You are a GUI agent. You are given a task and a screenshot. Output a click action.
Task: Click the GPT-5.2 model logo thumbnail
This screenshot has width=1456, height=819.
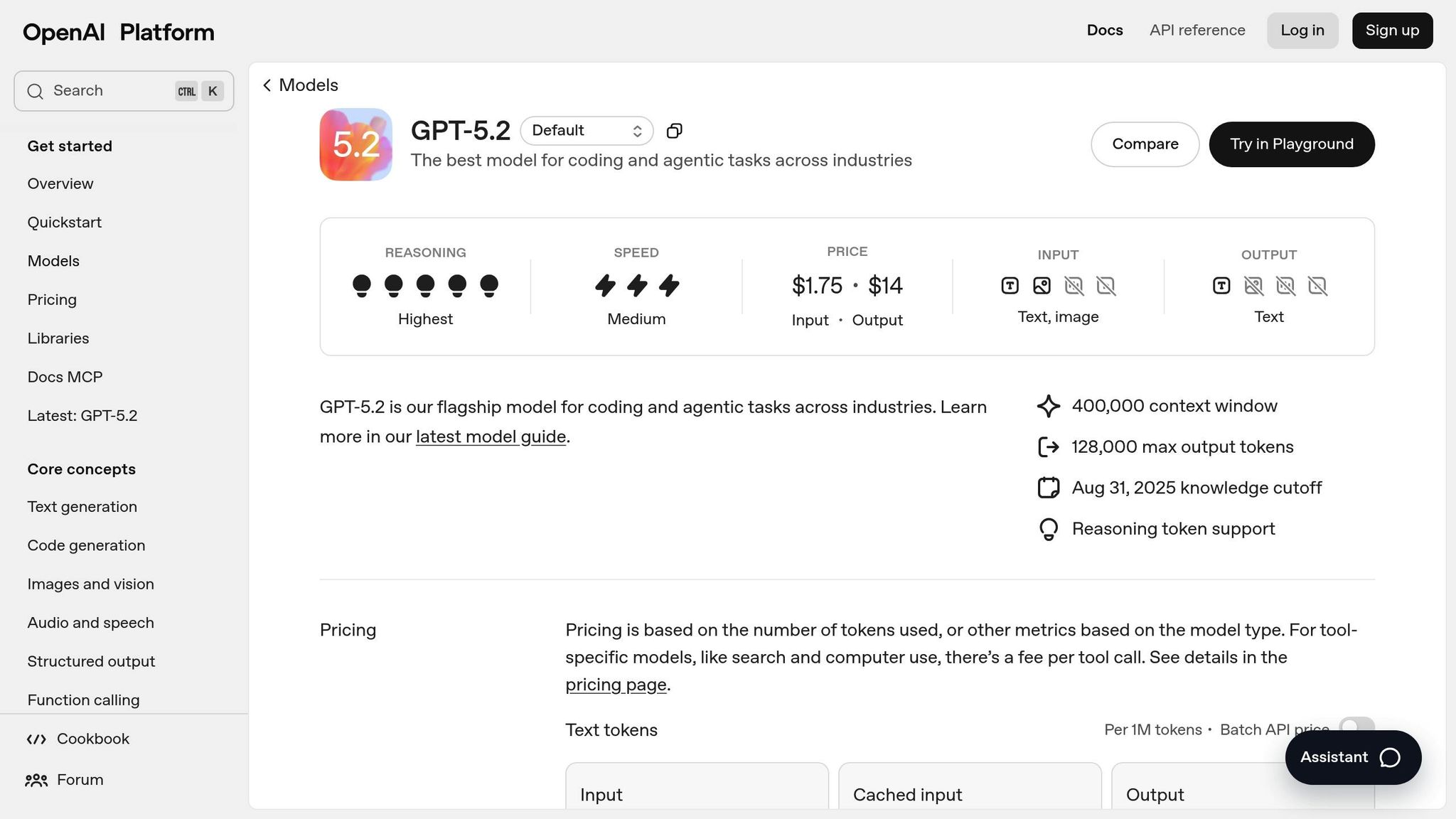click(x=355, y=144)
